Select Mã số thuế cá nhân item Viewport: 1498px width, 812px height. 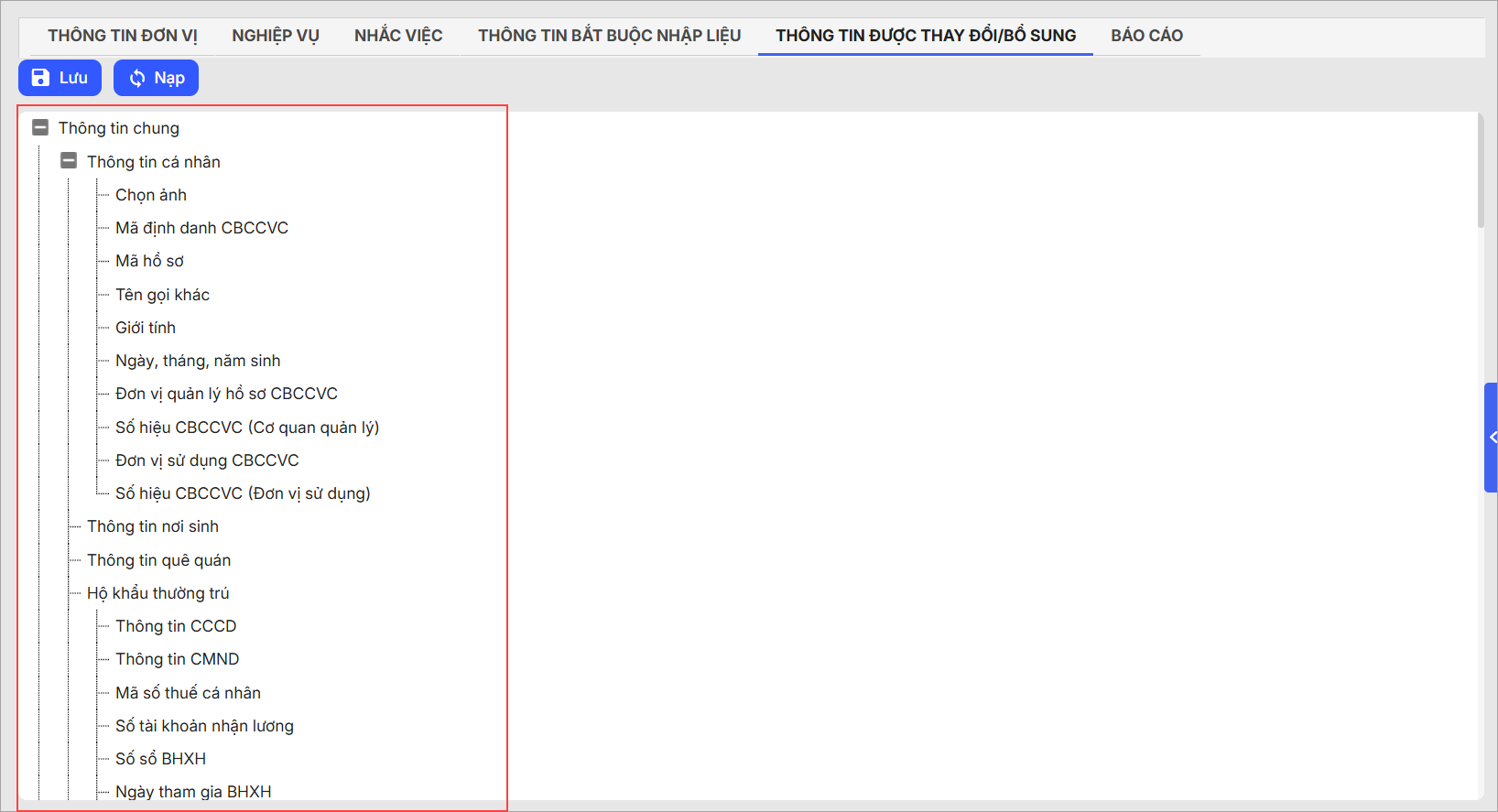188,693
